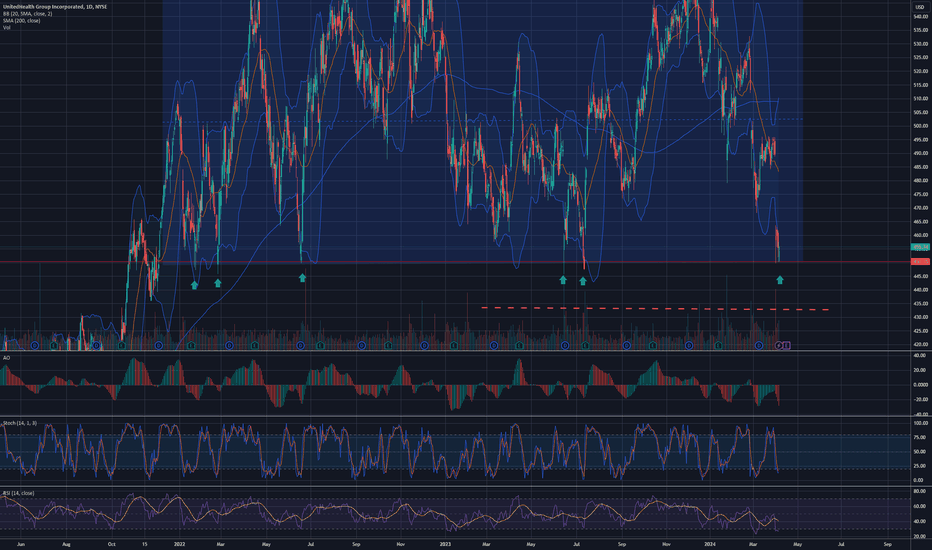
Task: Click the purple event marker beside lightning icon
Action: click(786, 345)
